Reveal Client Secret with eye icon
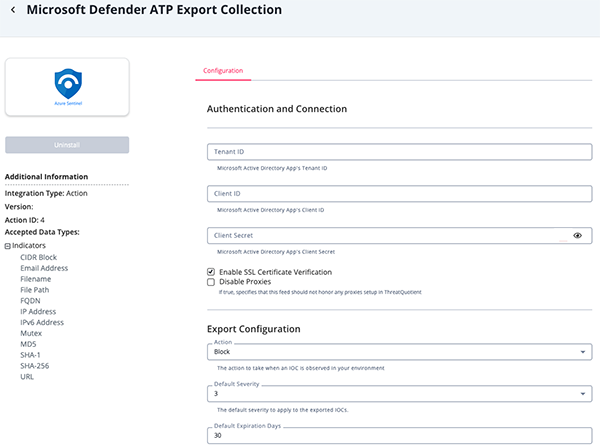This screenshot has height=448, width=600. pyautogui.click(x=577, y=235)
